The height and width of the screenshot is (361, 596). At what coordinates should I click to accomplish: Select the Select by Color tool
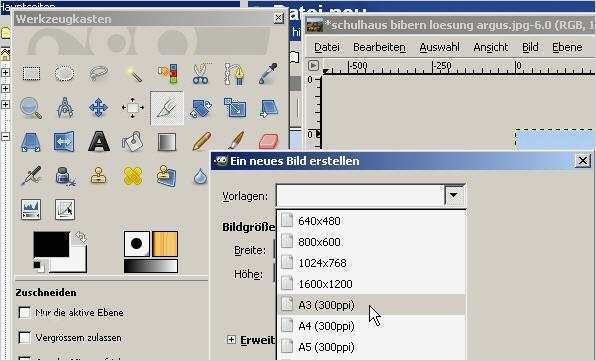click(x=167, y=73)
